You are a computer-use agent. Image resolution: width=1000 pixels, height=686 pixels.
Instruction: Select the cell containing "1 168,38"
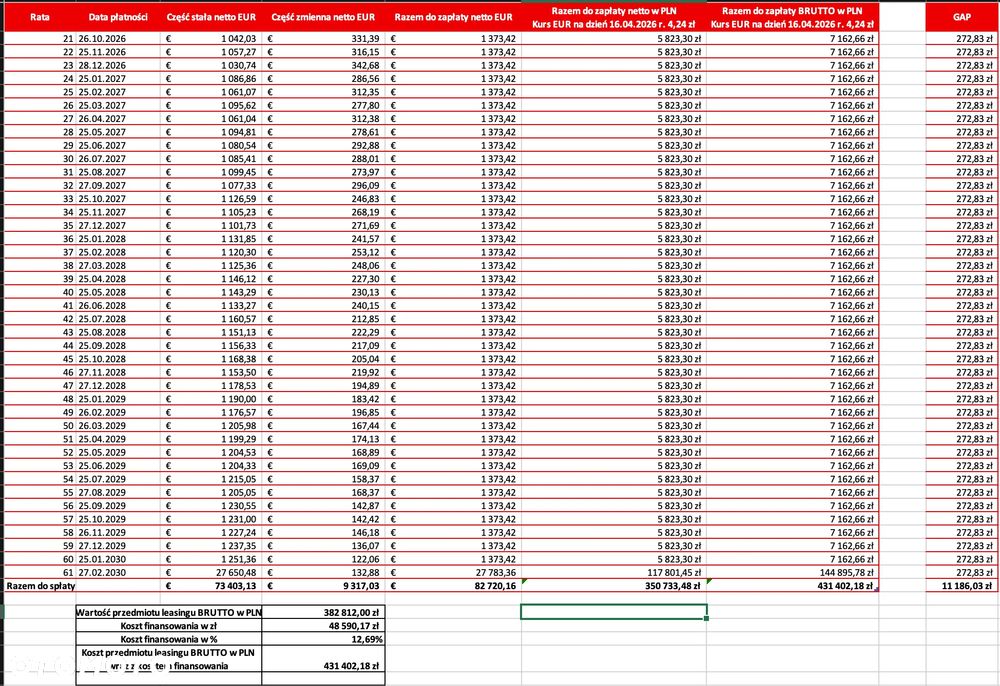click(211, 359)
